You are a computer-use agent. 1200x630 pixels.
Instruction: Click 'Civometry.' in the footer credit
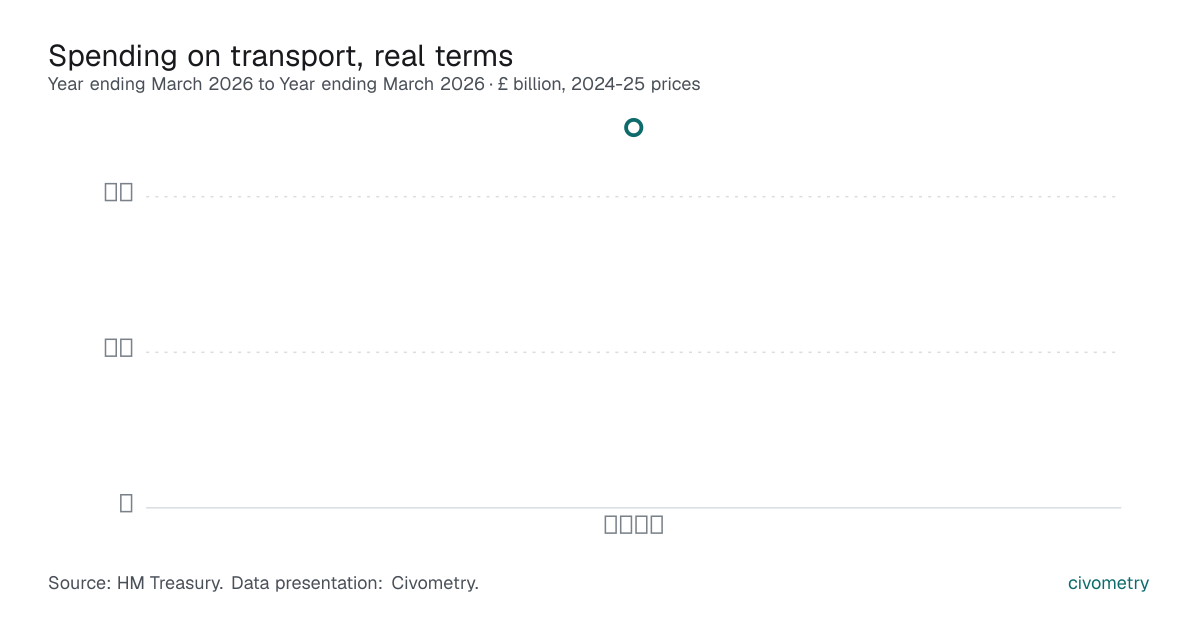(x=435, y=583)
